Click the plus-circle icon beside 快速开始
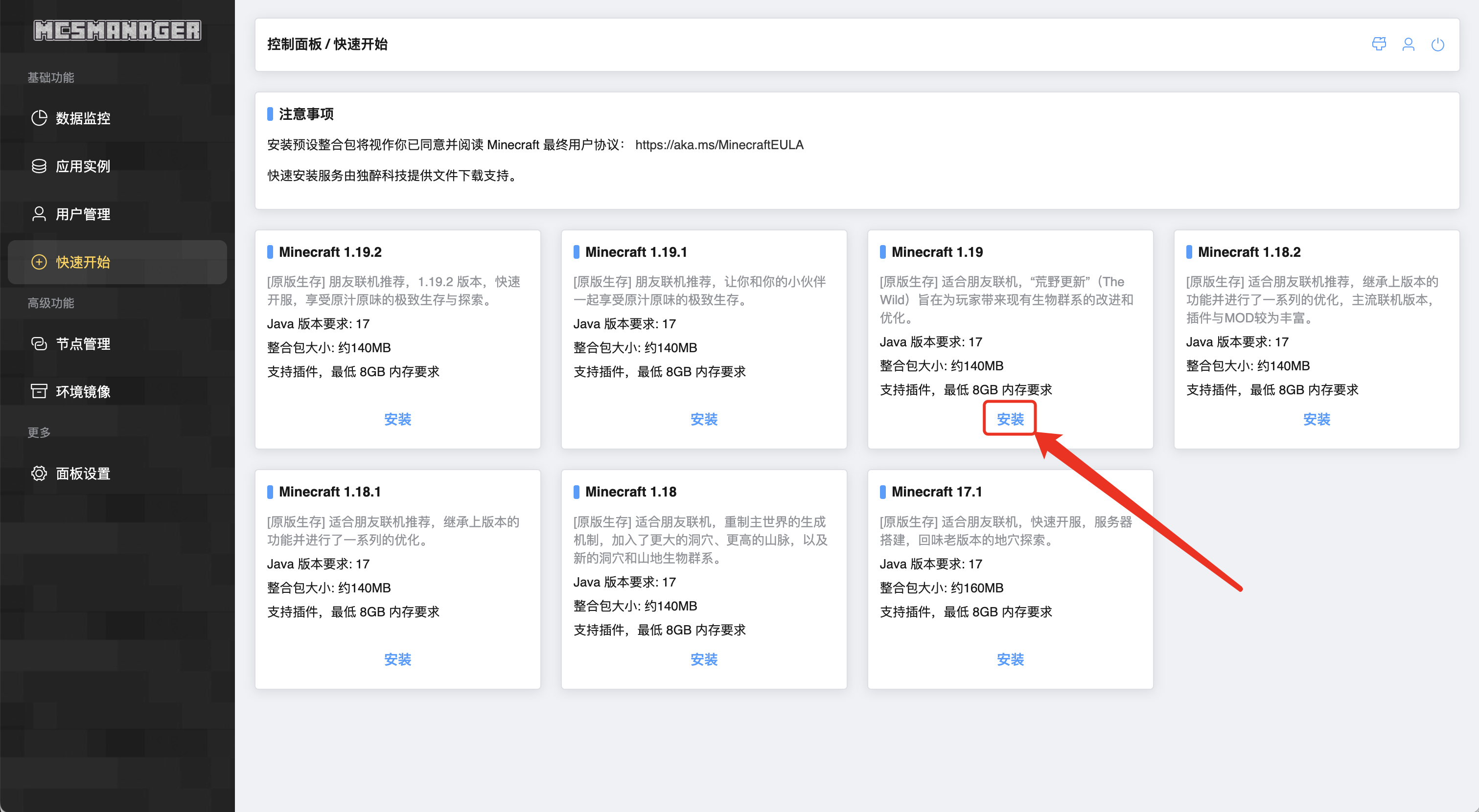Viewport: 1479px width, 812px height. tap(39, 262)
